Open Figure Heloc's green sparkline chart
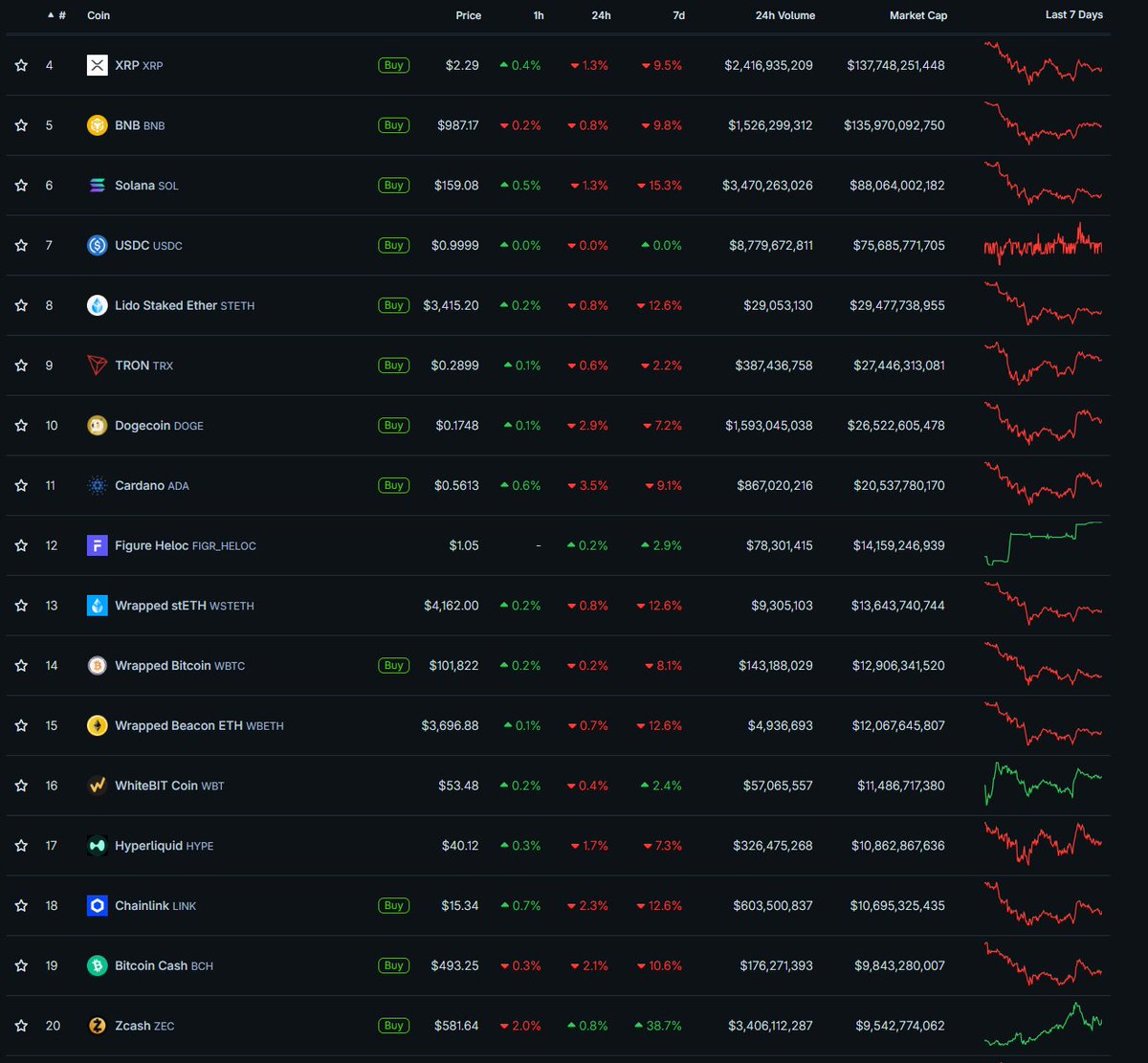1148x1063 pixels. pos(1043,543)
